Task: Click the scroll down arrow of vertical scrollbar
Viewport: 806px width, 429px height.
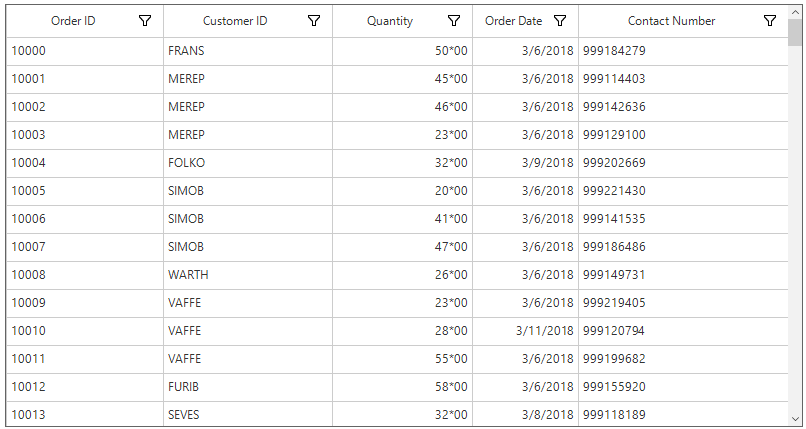Action: click(795, 419)
